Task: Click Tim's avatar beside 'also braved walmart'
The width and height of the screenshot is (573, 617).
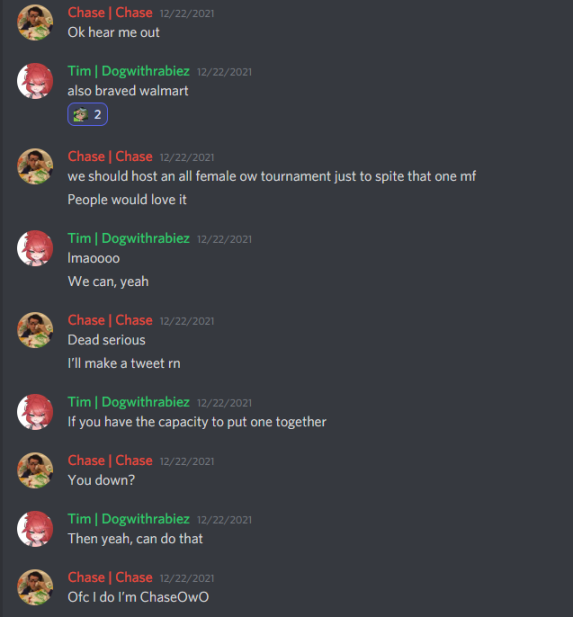Action: click(35, 81)
